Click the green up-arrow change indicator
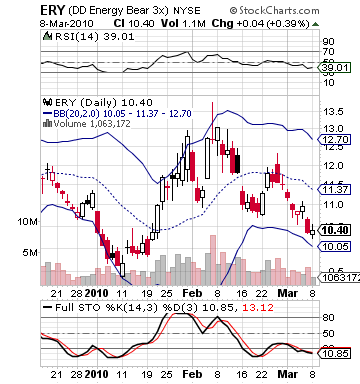 [x=315, y=24]
